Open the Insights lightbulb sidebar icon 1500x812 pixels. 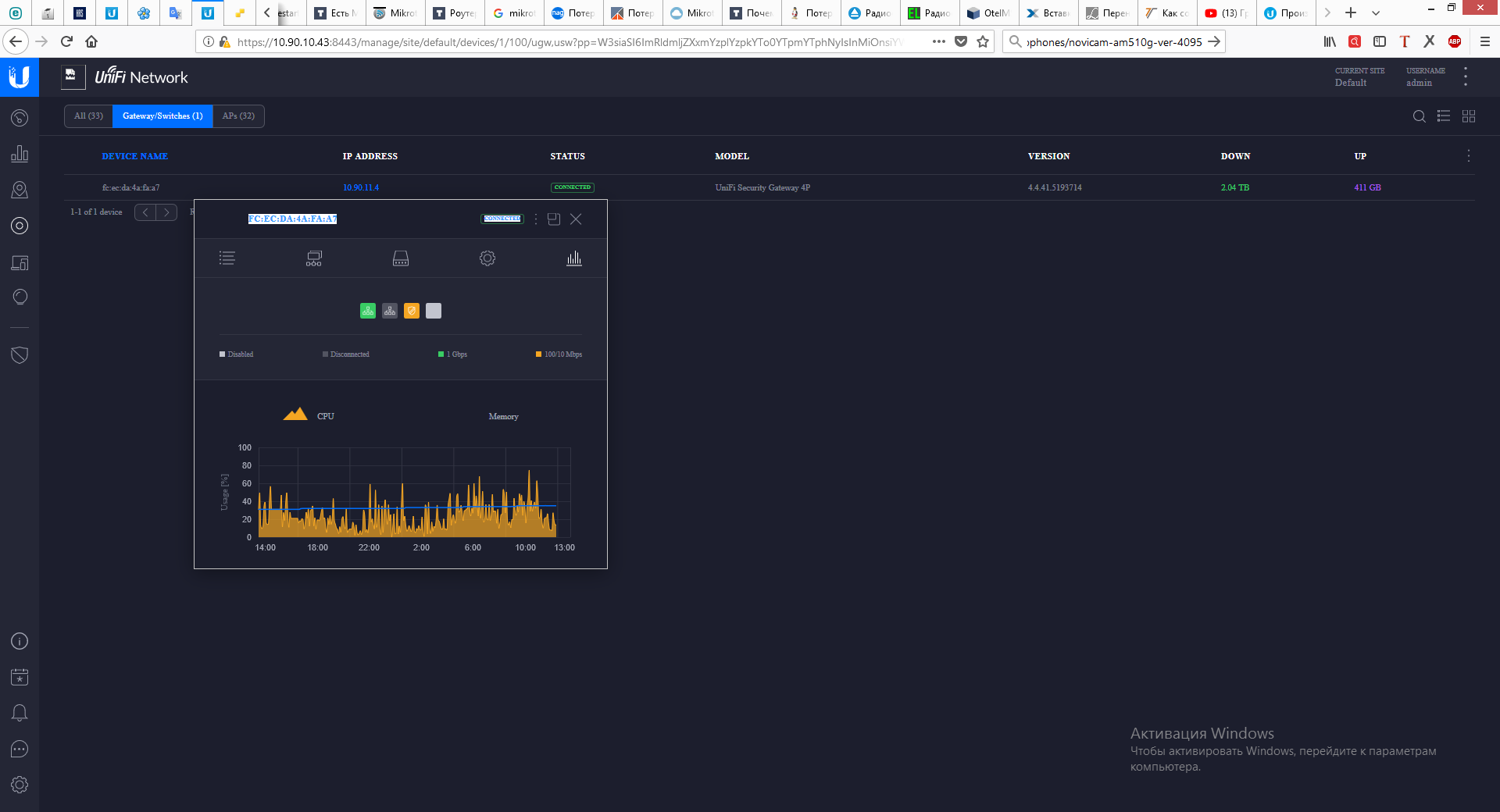click(20, 297)
